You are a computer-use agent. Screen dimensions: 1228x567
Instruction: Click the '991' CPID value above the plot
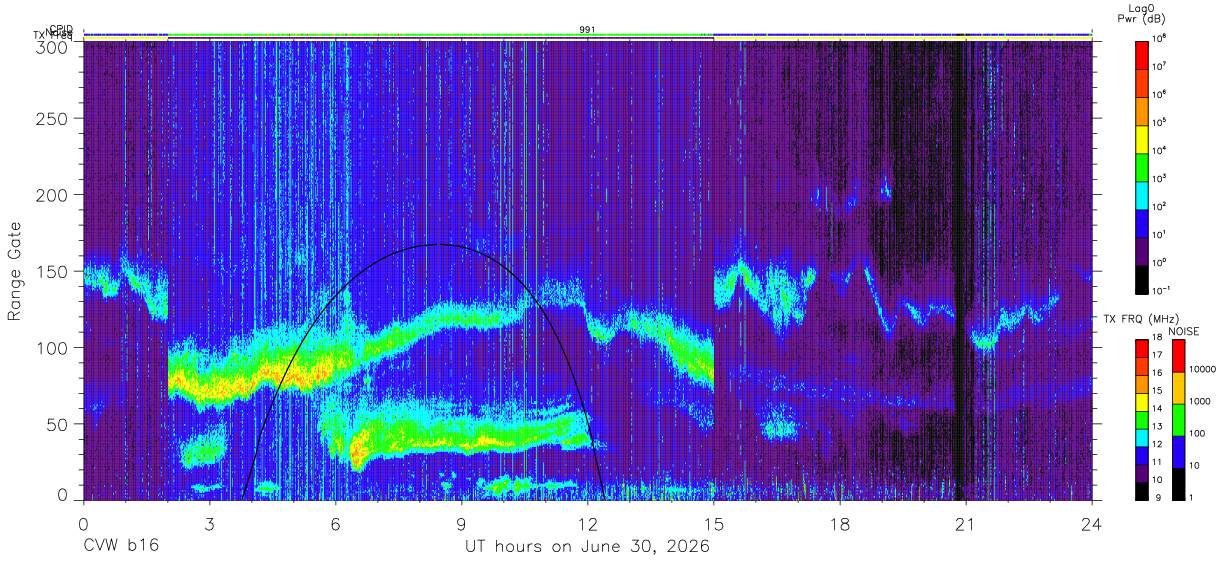588,29
